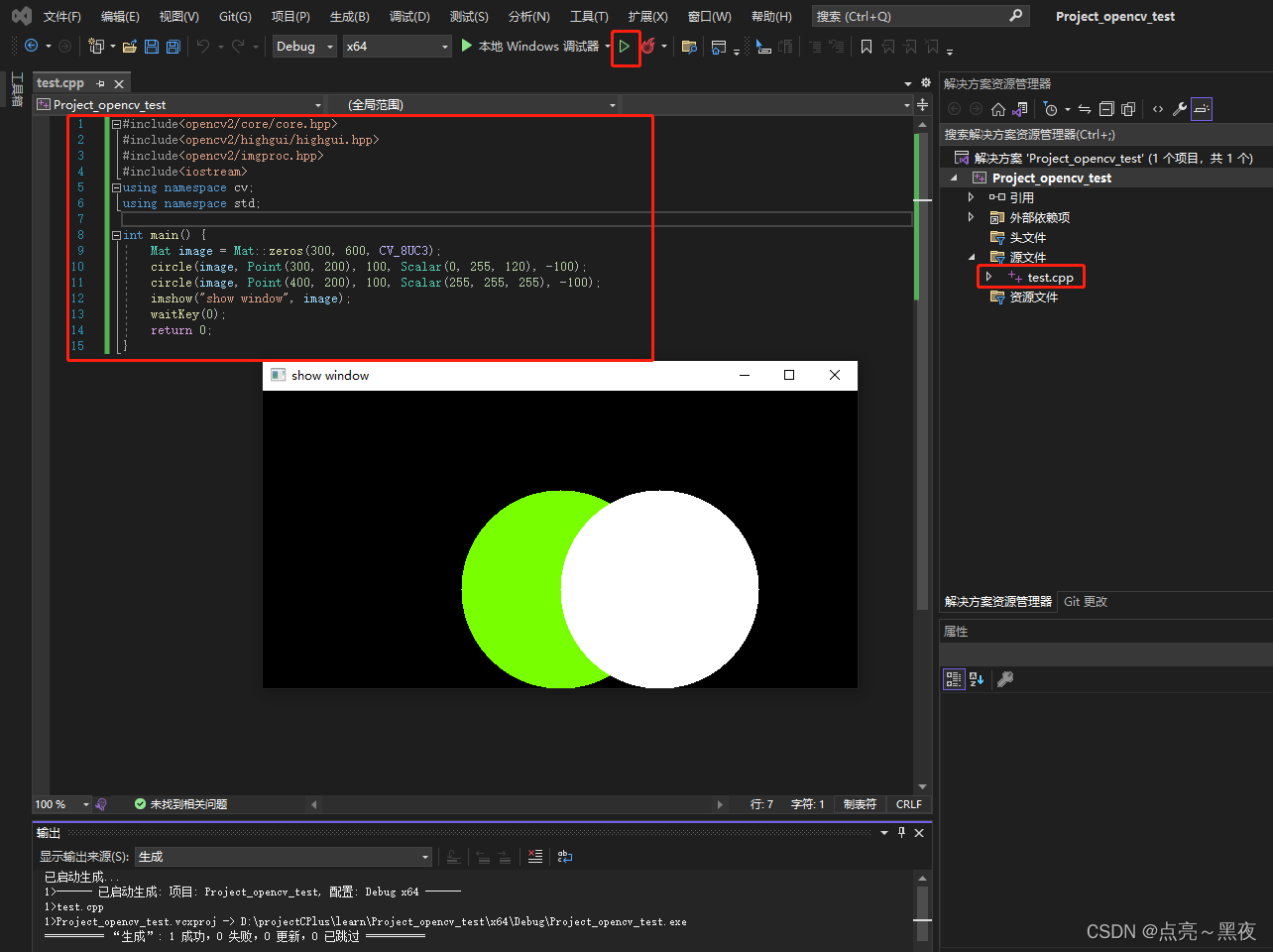Click the editor horizontal scrollbar track

[x=516, y=804]
